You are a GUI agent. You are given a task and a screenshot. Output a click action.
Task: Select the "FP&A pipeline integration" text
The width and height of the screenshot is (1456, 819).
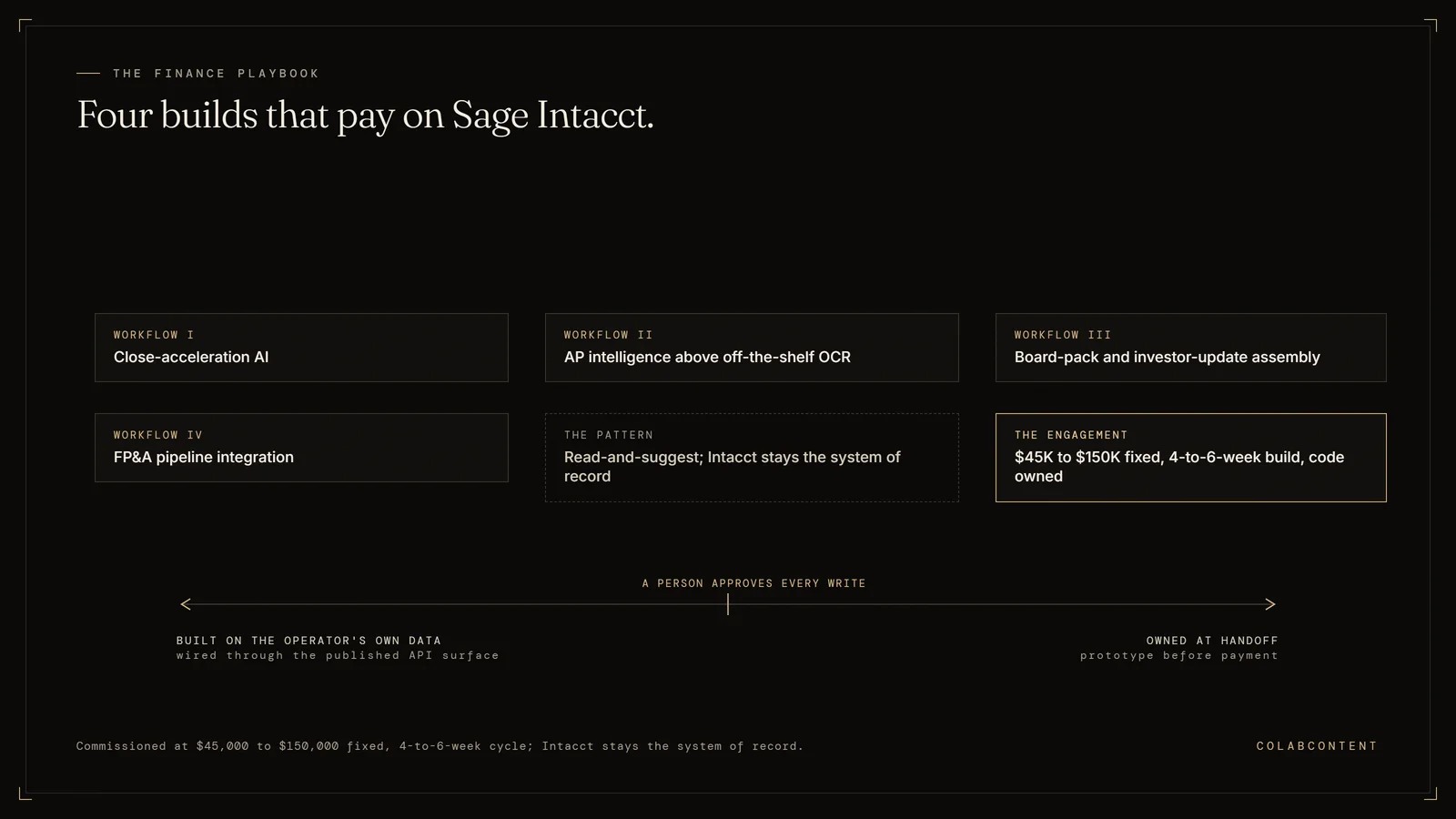coord(204,457)
